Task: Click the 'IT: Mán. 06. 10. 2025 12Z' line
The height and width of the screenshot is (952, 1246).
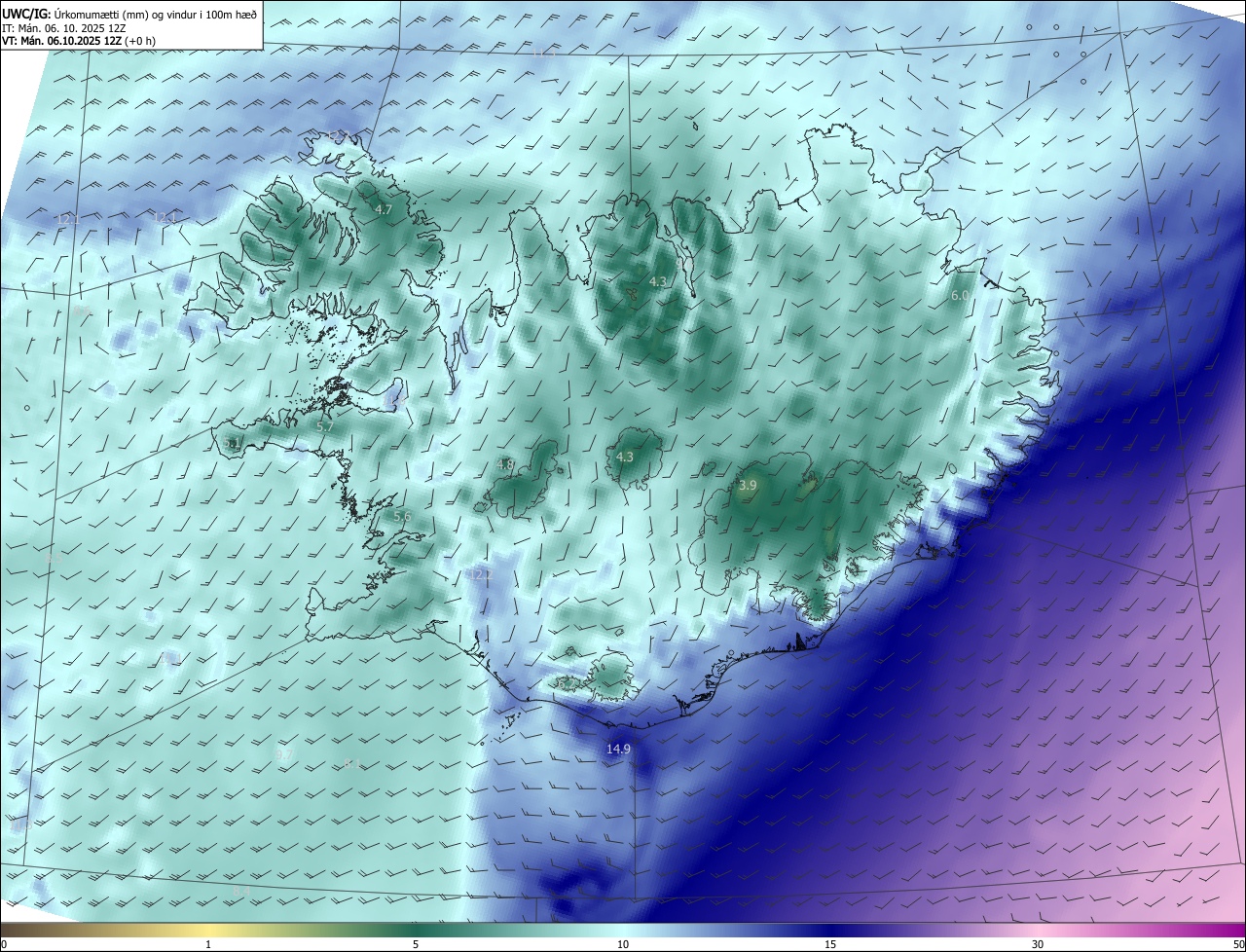Action: (x=66, y=27)
